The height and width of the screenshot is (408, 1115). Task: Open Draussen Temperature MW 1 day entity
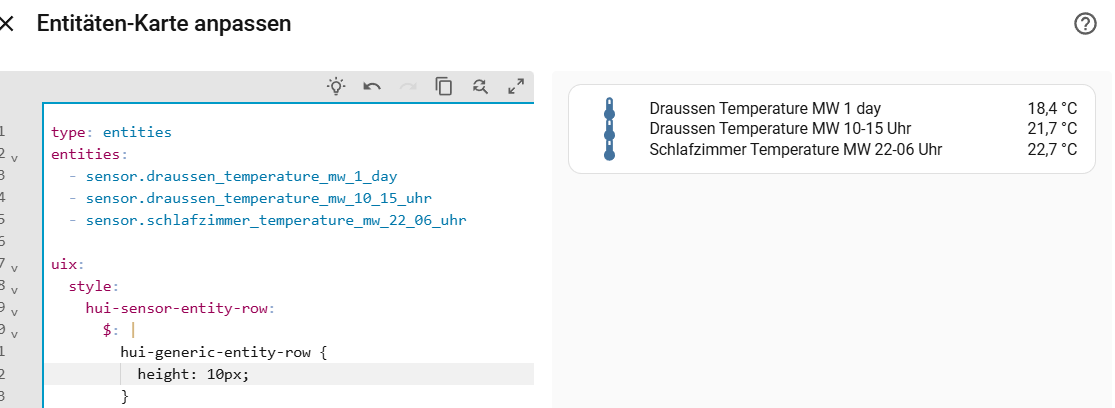765,109
